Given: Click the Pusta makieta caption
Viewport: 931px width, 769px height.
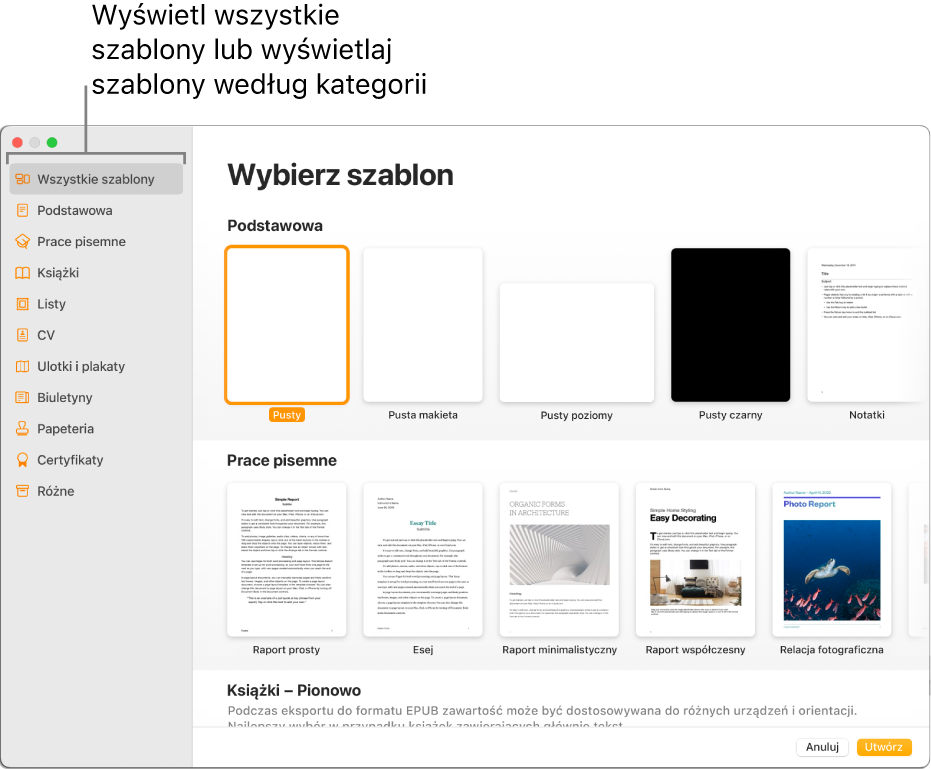Looking at the screenshot, I should click(x=423, y=415).
